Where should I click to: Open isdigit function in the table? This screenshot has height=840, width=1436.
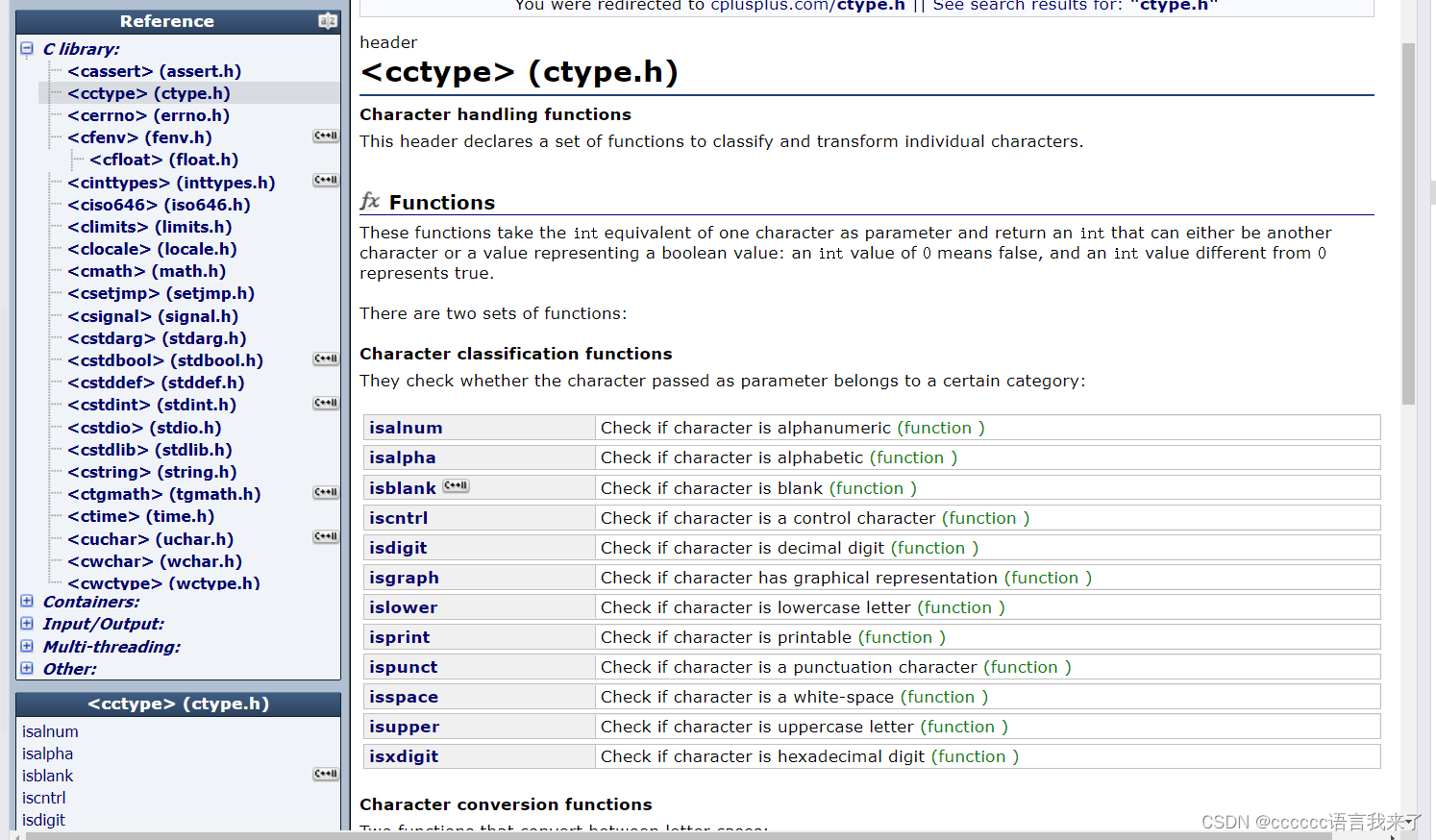398,548
